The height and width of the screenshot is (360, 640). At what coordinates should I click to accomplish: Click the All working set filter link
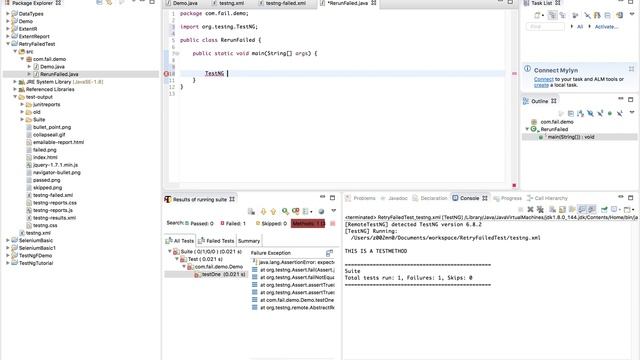pyautogui.click(x=580, y=27)
